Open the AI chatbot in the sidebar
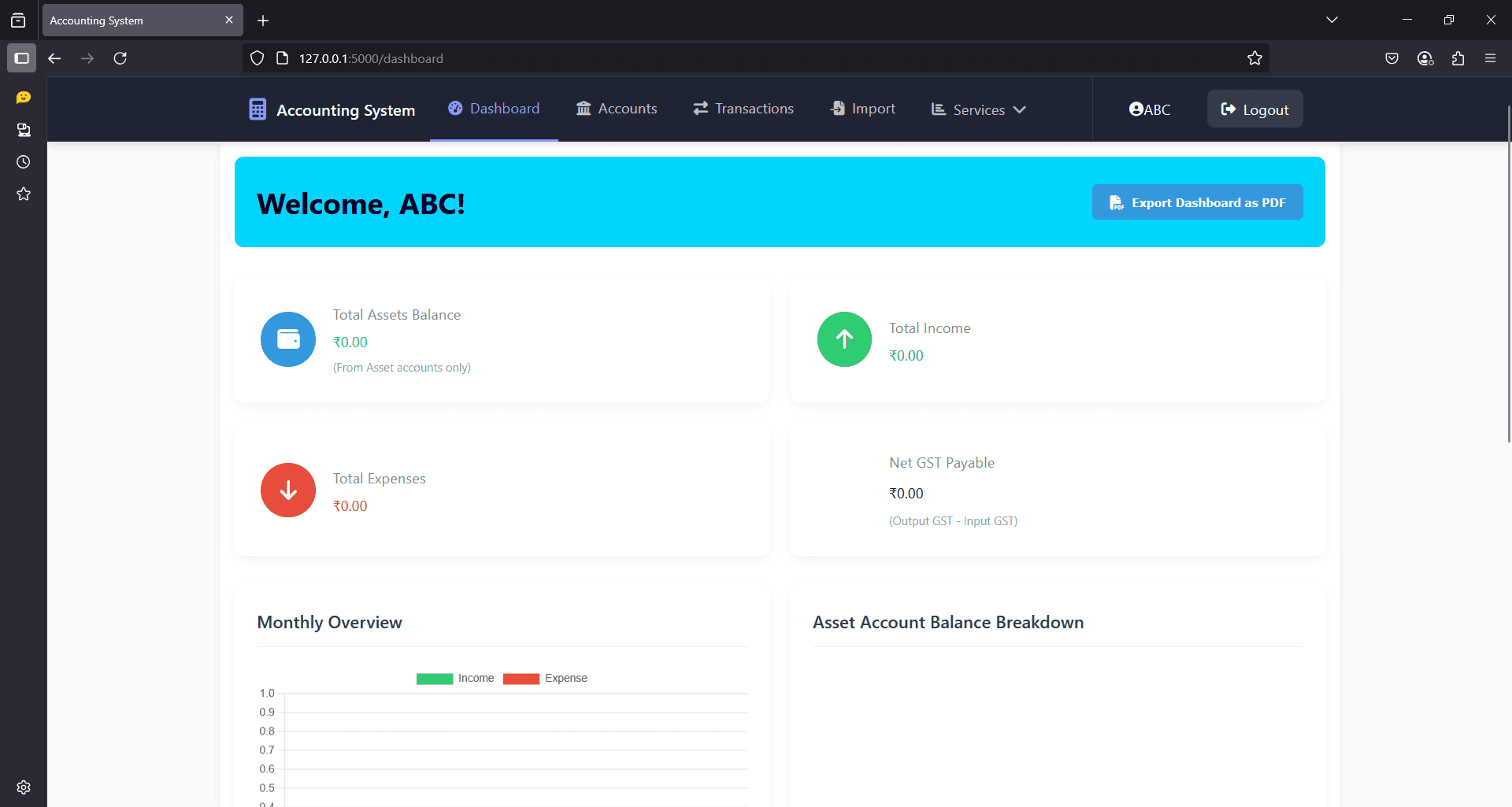 (x=23, y=97)
